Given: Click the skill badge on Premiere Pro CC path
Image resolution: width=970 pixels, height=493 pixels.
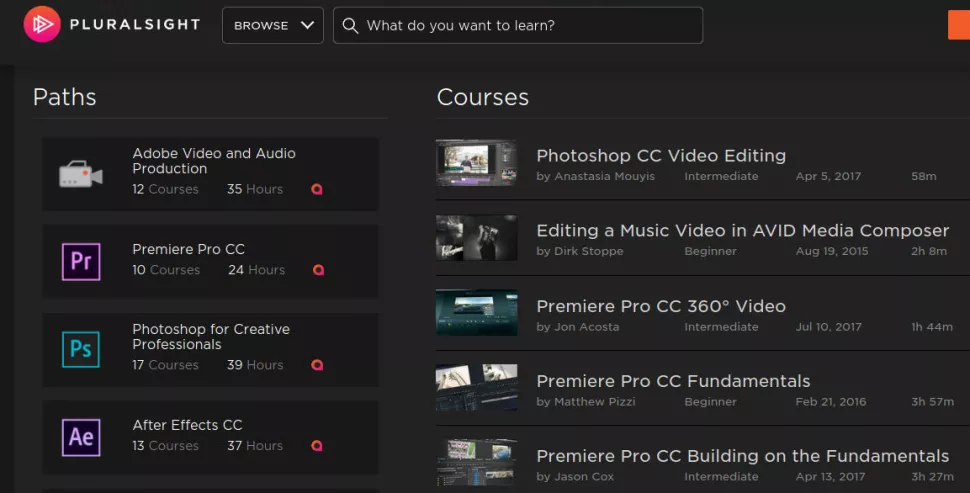Looking at the screenshot, I should click(x=318, y=270).
